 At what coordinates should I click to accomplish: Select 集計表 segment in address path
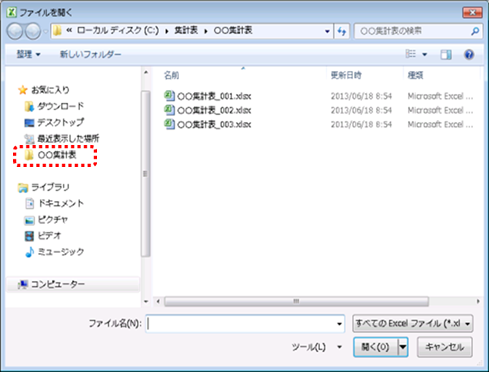click(186, 31)
